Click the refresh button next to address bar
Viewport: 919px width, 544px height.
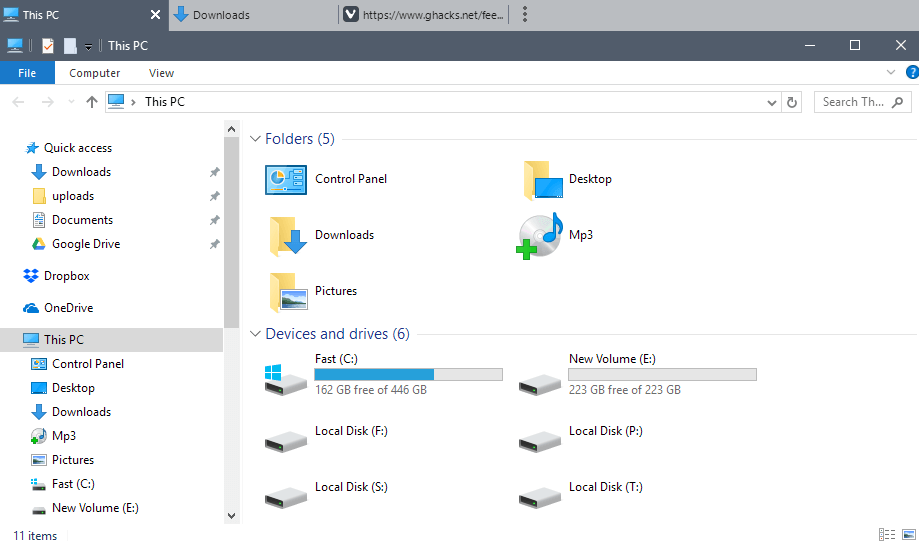792,102
